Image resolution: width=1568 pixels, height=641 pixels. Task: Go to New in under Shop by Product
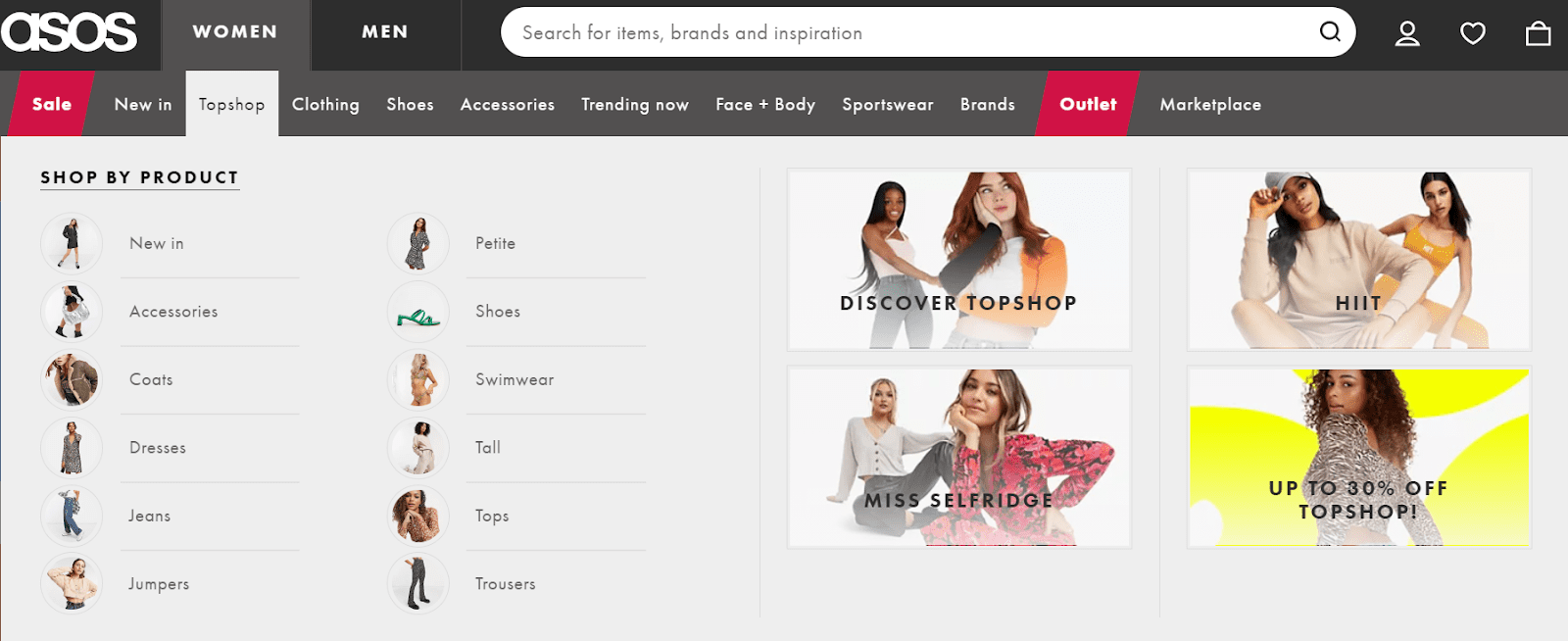(x=157, y=243)
